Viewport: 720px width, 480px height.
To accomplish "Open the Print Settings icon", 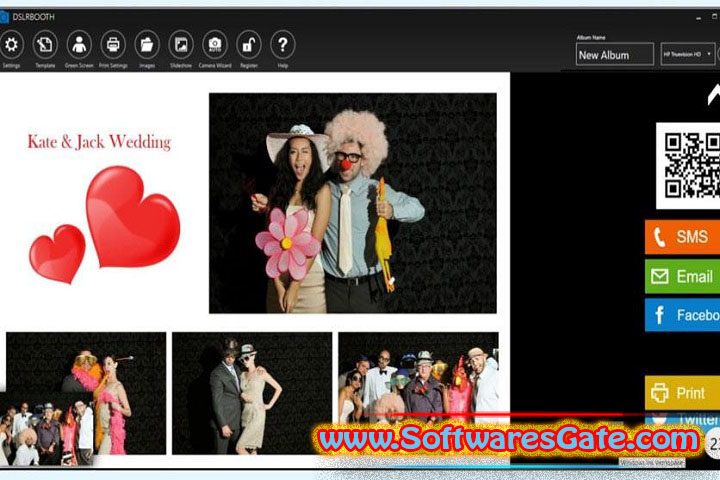I will tap(113, 45).
